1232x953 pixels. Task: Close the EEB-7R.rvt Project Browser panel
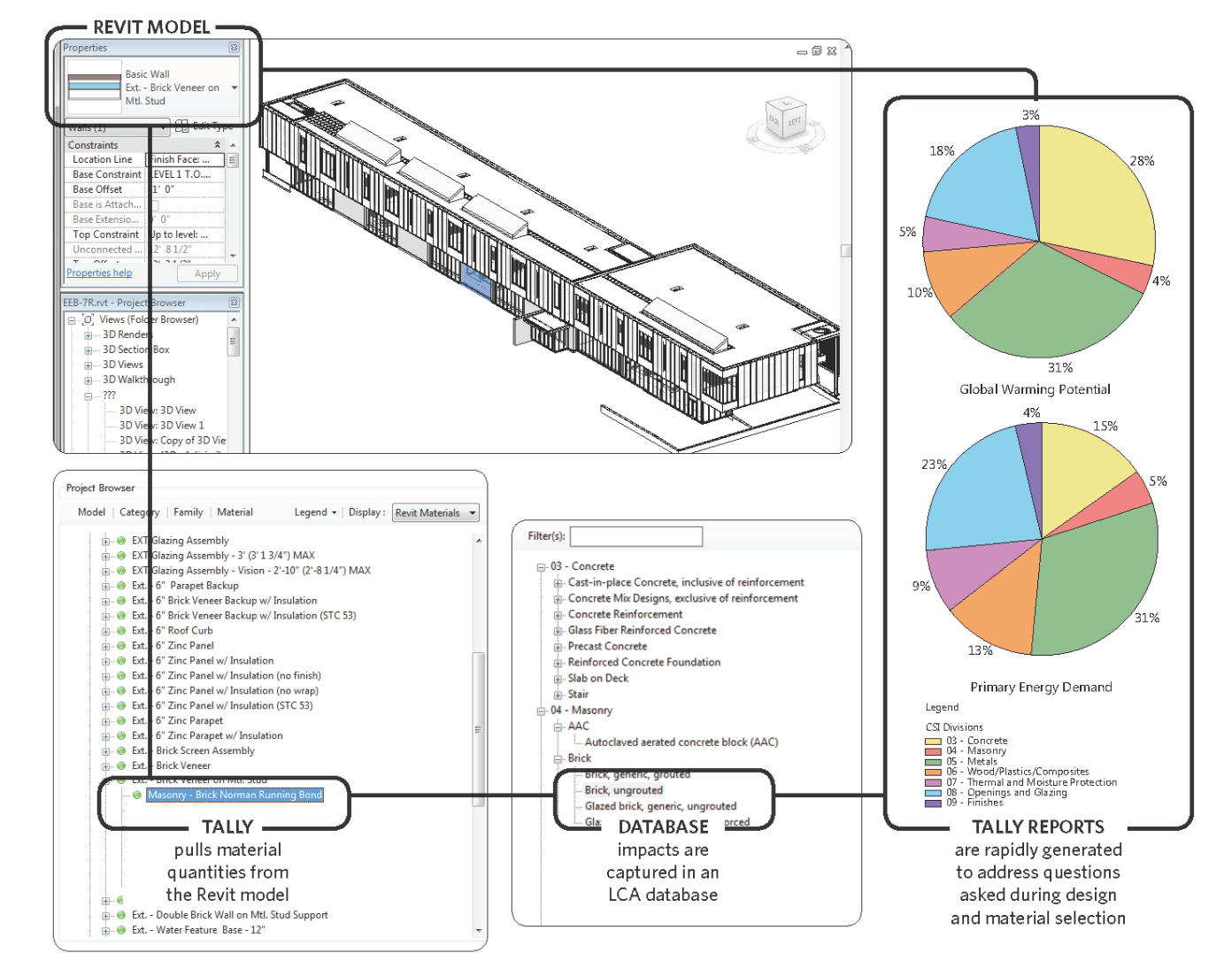234,303
